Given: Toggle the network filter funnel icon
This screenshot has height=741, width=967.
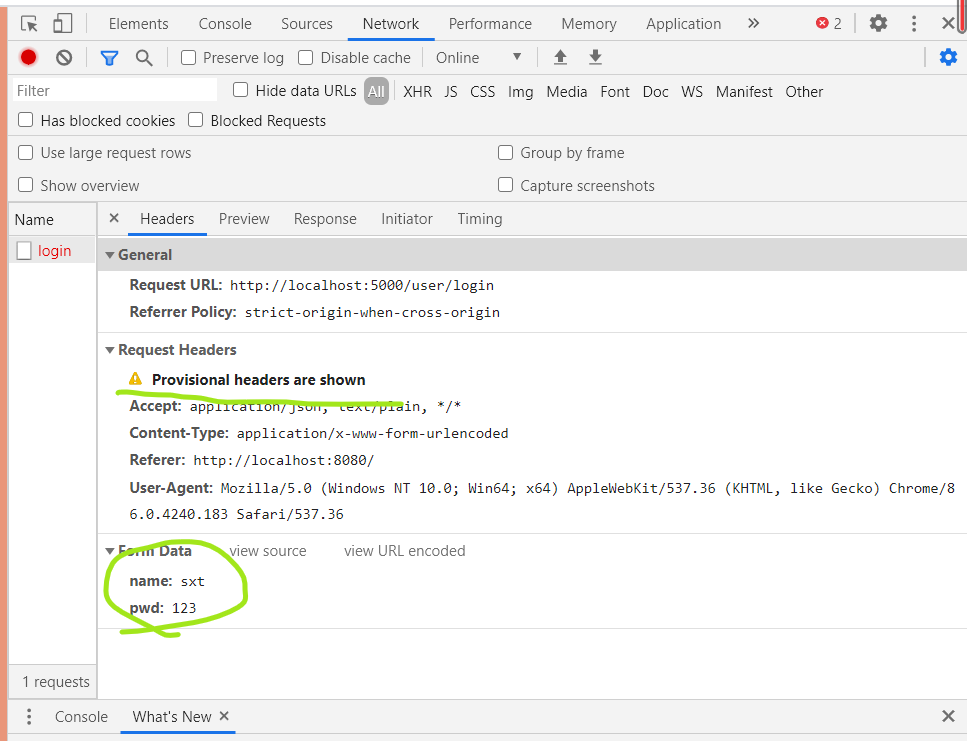Looking at the screenshot, I should 109,58.
